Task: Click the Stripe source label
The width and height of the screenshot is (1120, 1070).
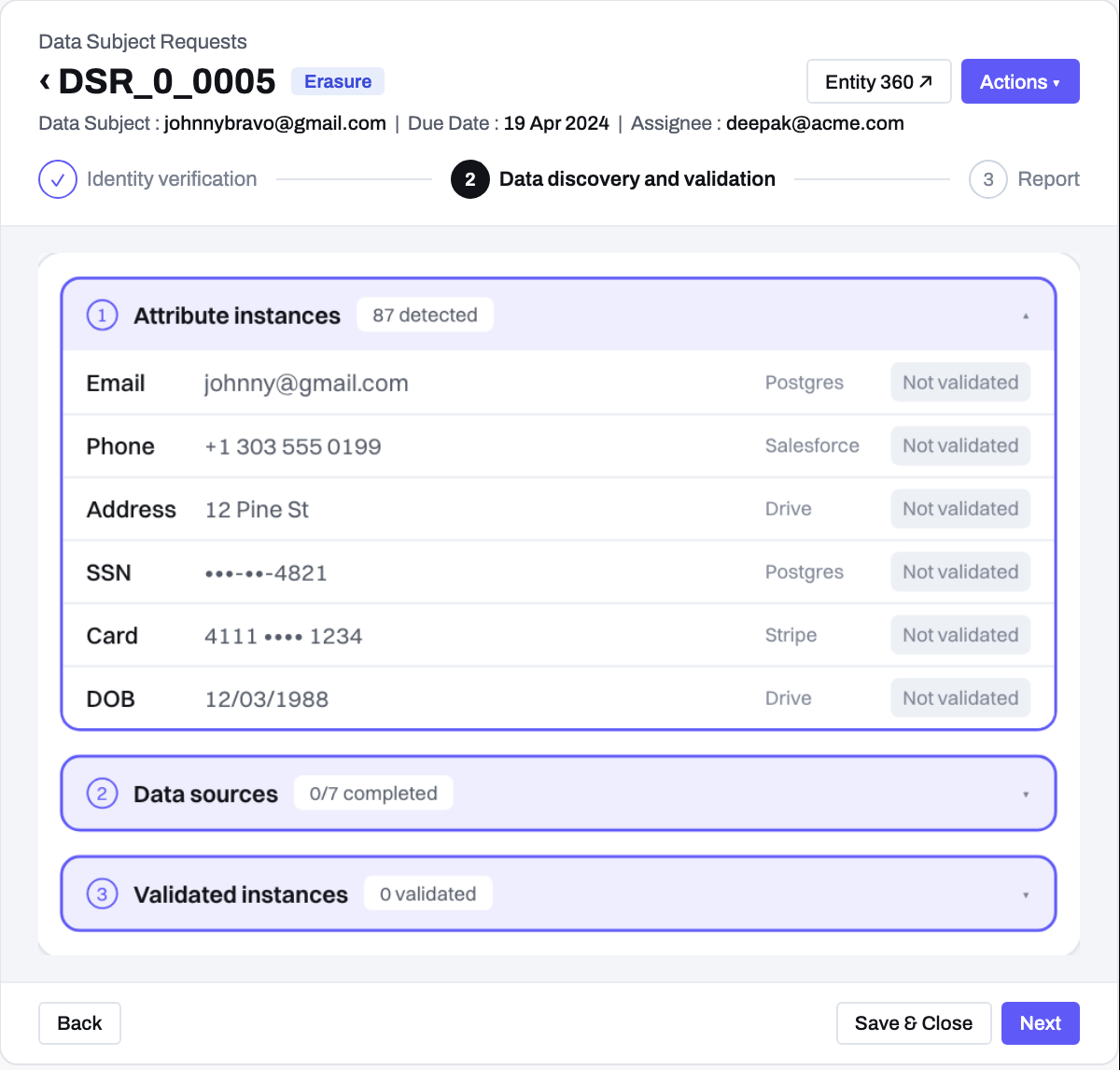Action: (791, 636)
